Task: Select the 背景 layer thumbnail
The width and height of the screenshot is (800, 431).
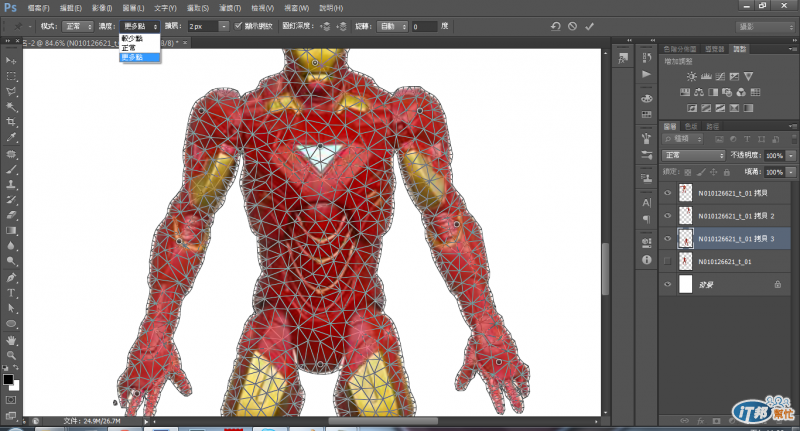Action: click(685, 284)
